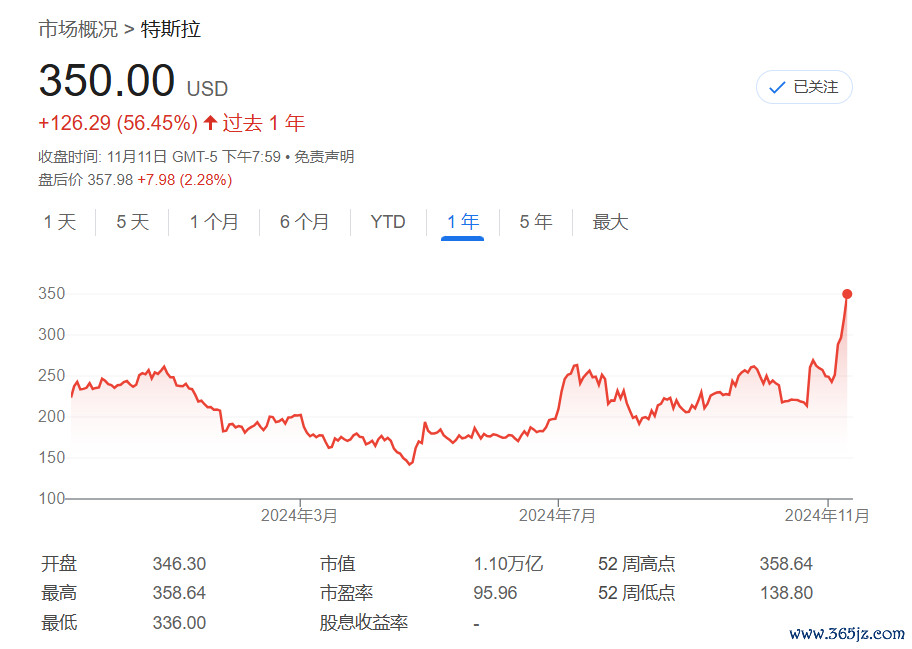Click the 免责声明 disclaimer link
Screen dimensions: 912x649
click(324, 157)
